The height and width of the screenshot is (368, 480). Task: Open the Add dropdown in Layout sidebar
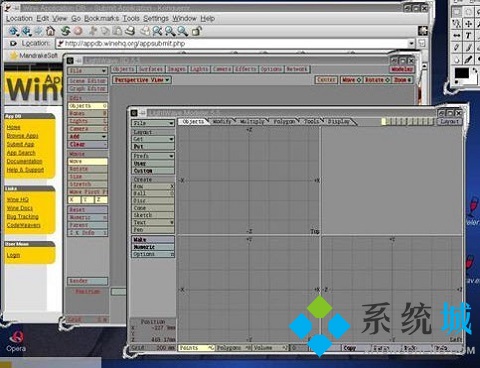[x=88, y=137]
